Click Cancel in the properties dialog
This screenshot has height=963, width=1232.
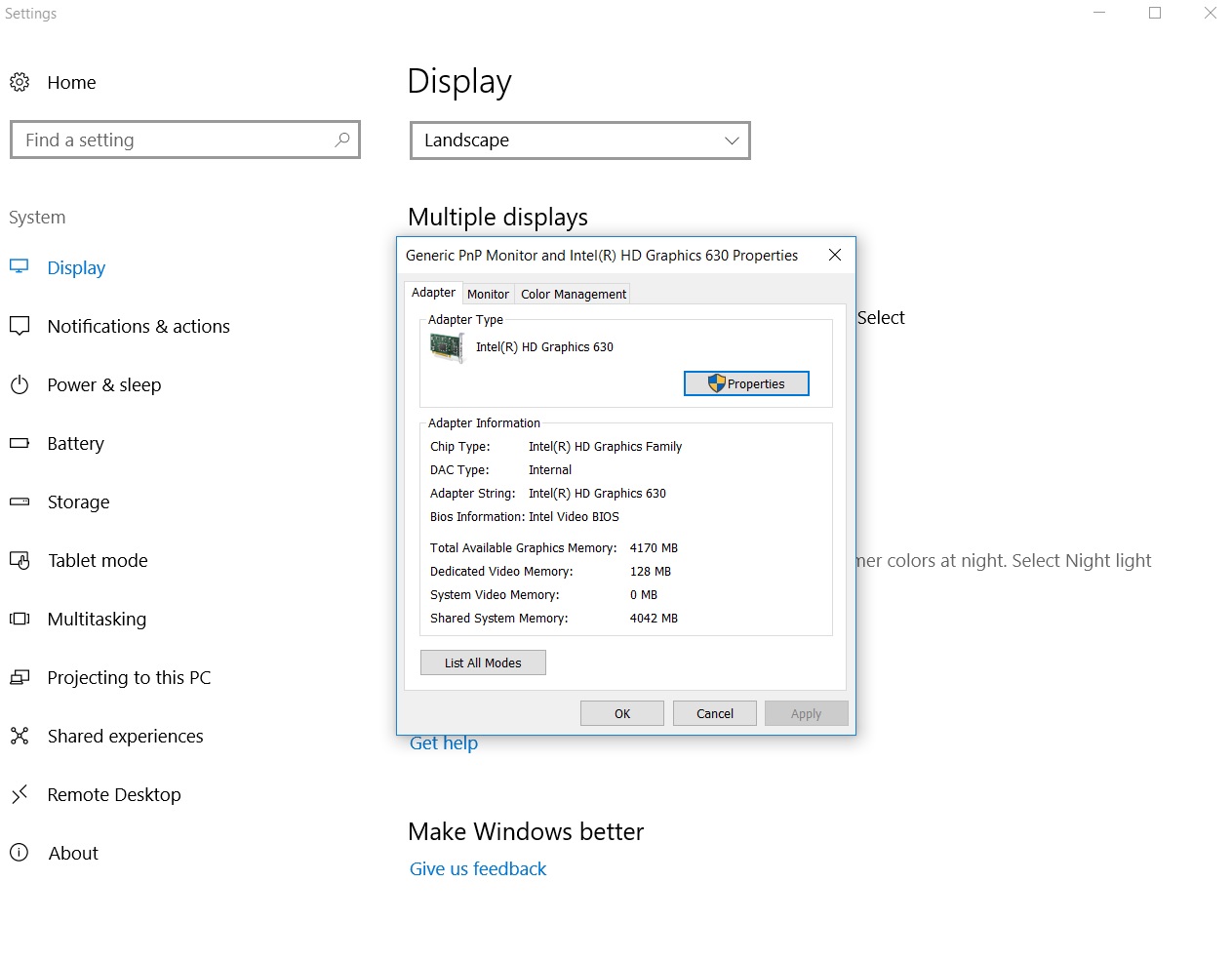[x=715, y=713]
